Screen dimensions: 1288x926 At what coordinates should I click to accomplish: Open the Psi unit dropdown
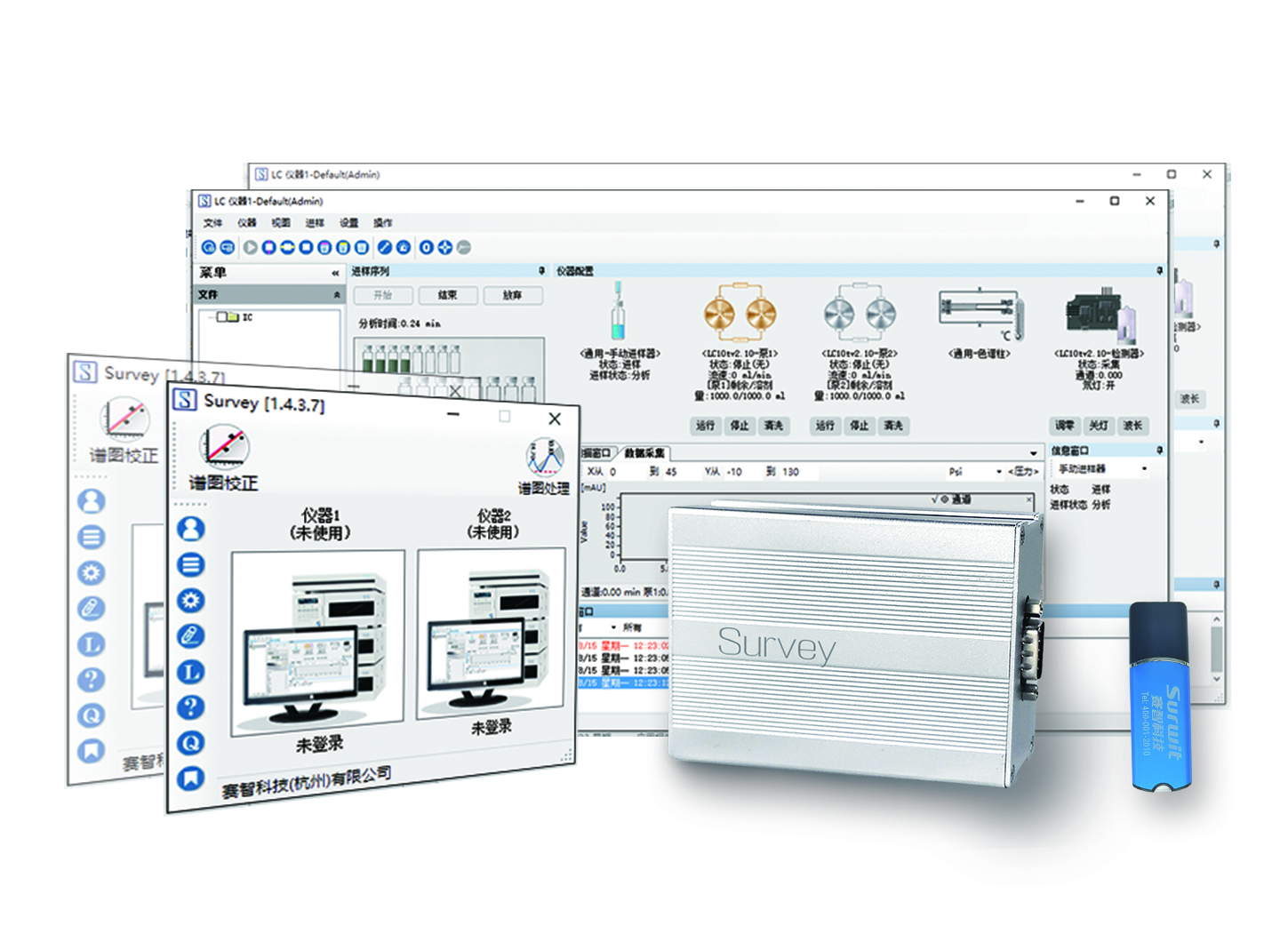point(999,472)
